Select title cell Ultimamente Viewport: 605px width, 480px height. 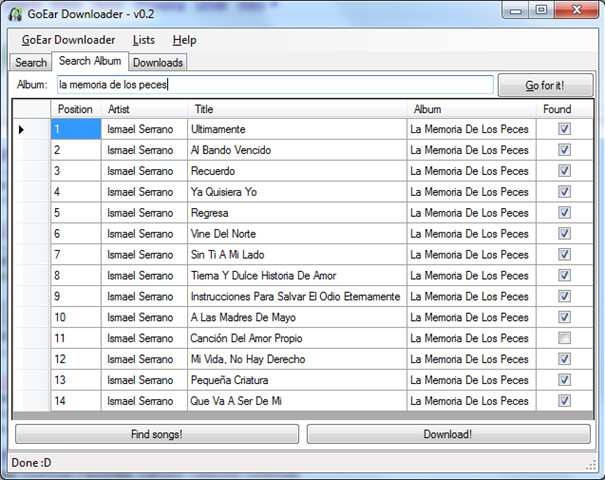[x=297, y=129]
